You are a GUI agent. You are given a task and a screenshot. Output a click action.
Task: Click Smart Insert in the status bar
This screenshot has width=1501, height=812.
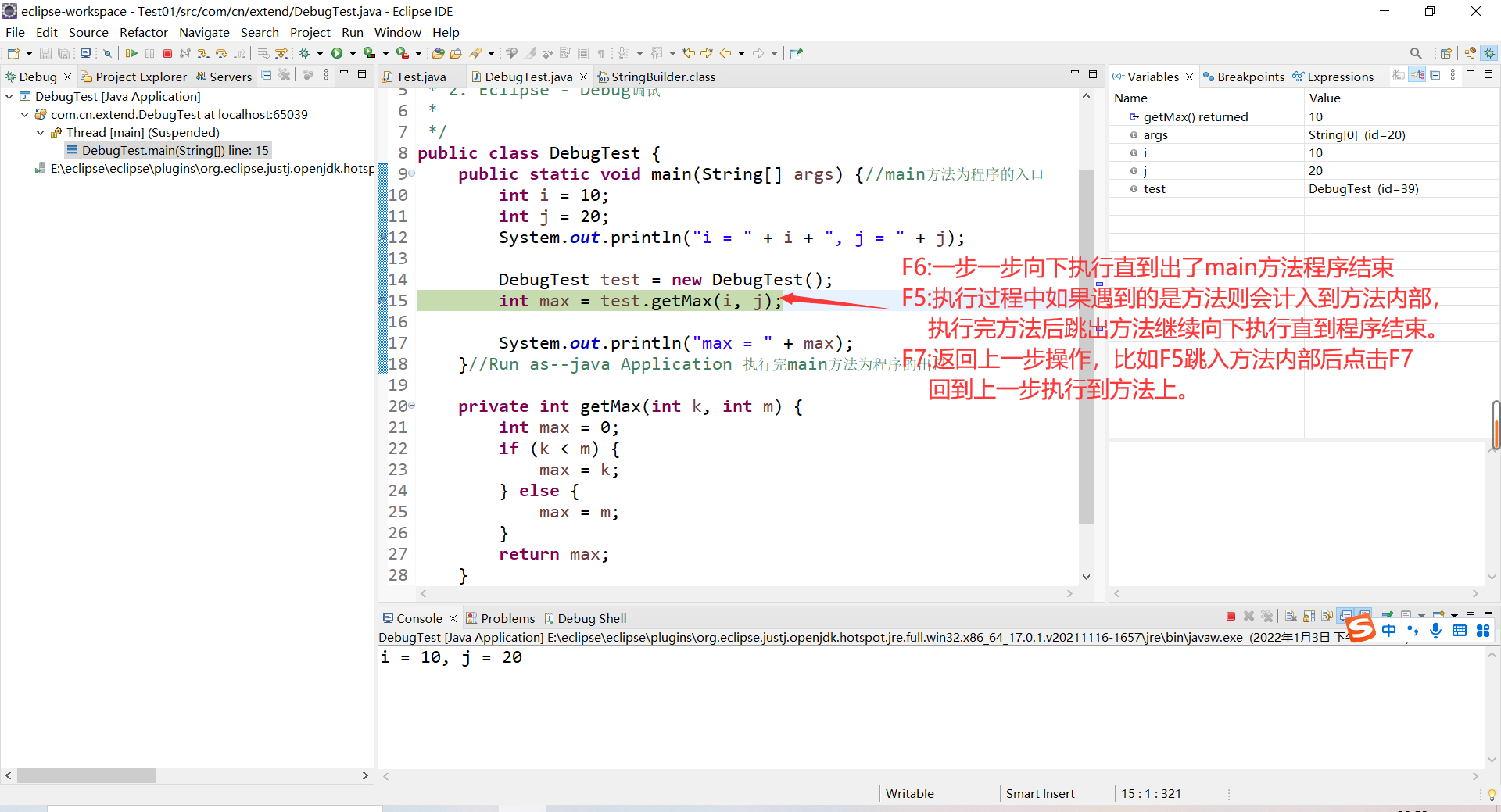click(1040, 793)
